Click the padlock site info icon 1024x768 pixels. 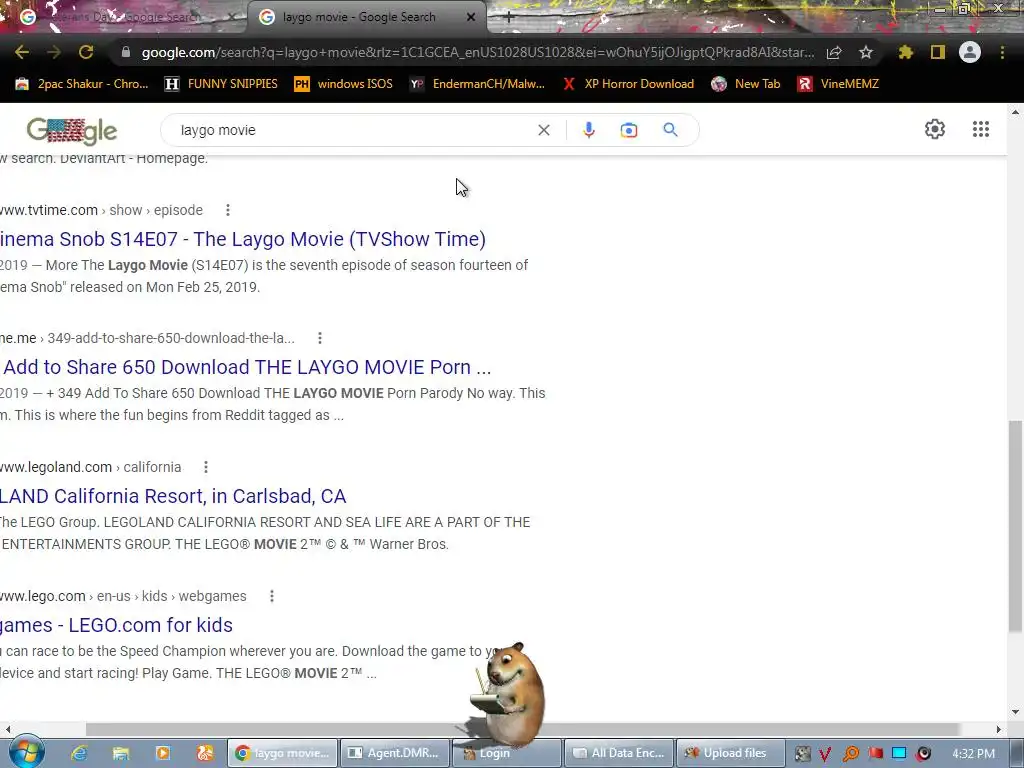tap(125, 52)
